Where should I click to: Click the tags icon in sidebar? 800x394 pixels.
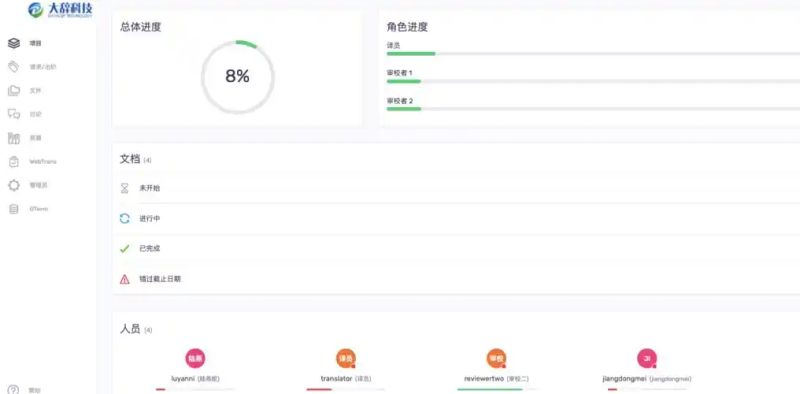tap(14, 67)
